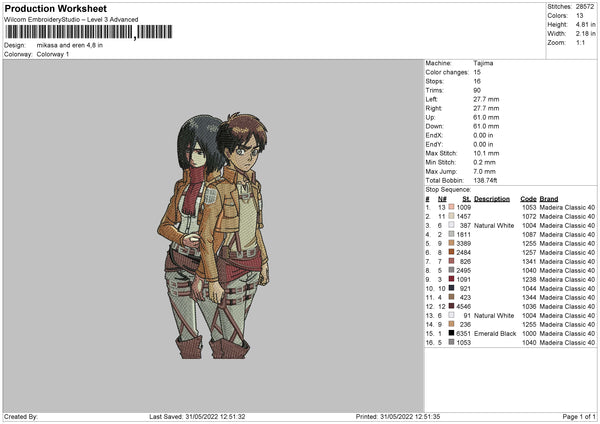Image resolution: width=600 pixels, height=424 pixels.
Task: Click the brown swatch beside stitch count 423
Action: click(x=452, y=297)
